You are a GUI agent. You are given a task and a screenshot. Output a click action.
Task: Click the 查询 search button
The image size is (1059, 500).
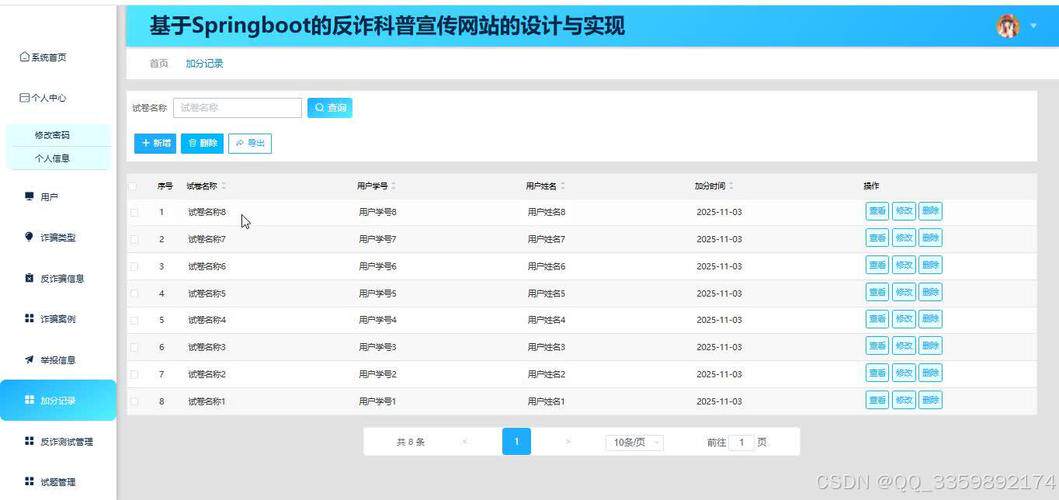[x=330, y=107]
